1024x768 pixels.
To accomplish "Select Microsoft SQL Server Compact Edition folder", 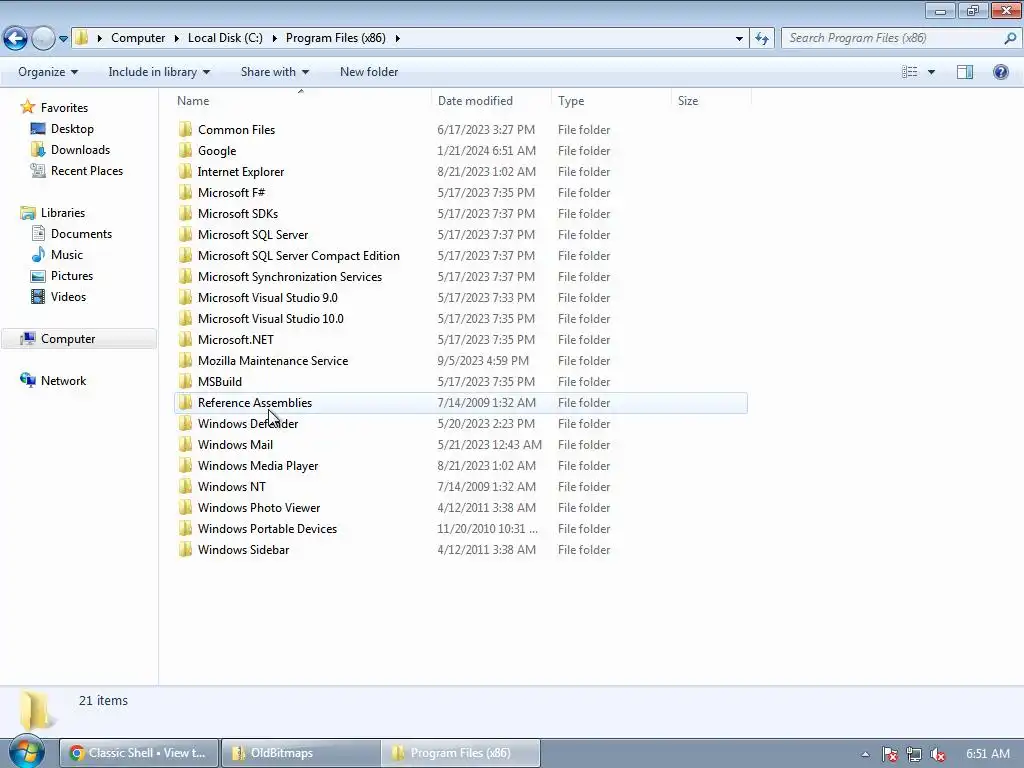I will (298, 255).
